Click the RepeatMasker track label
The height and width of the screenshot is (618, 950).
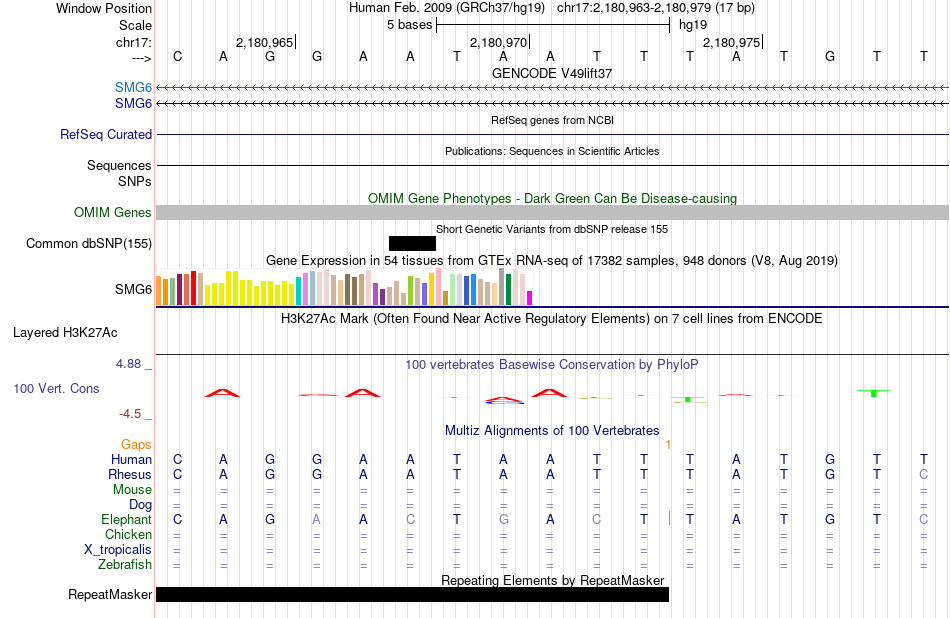pos(110,594)
